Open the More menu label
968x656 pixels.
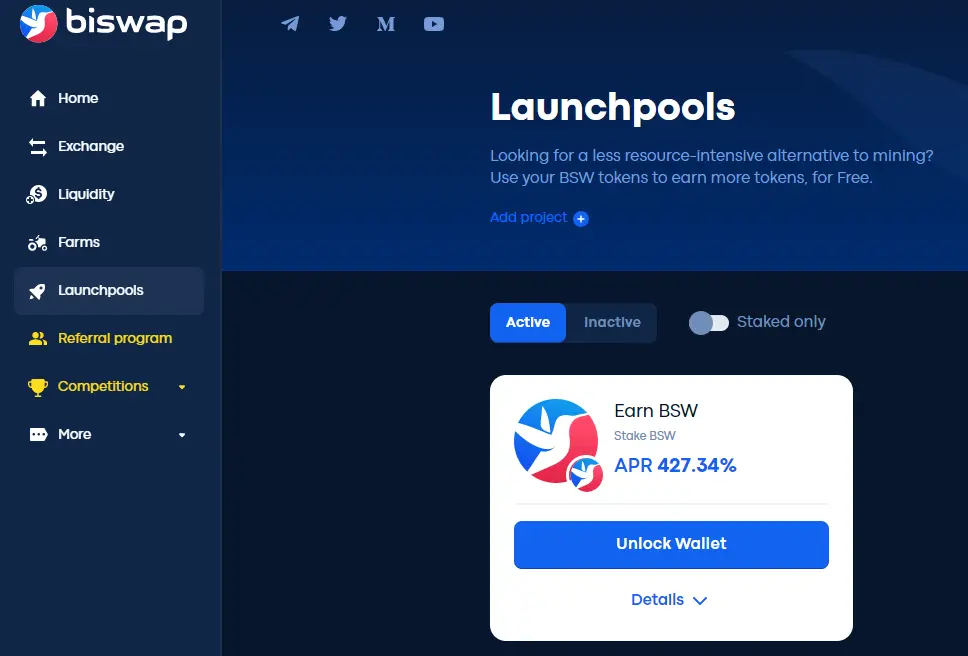[75, 434]
